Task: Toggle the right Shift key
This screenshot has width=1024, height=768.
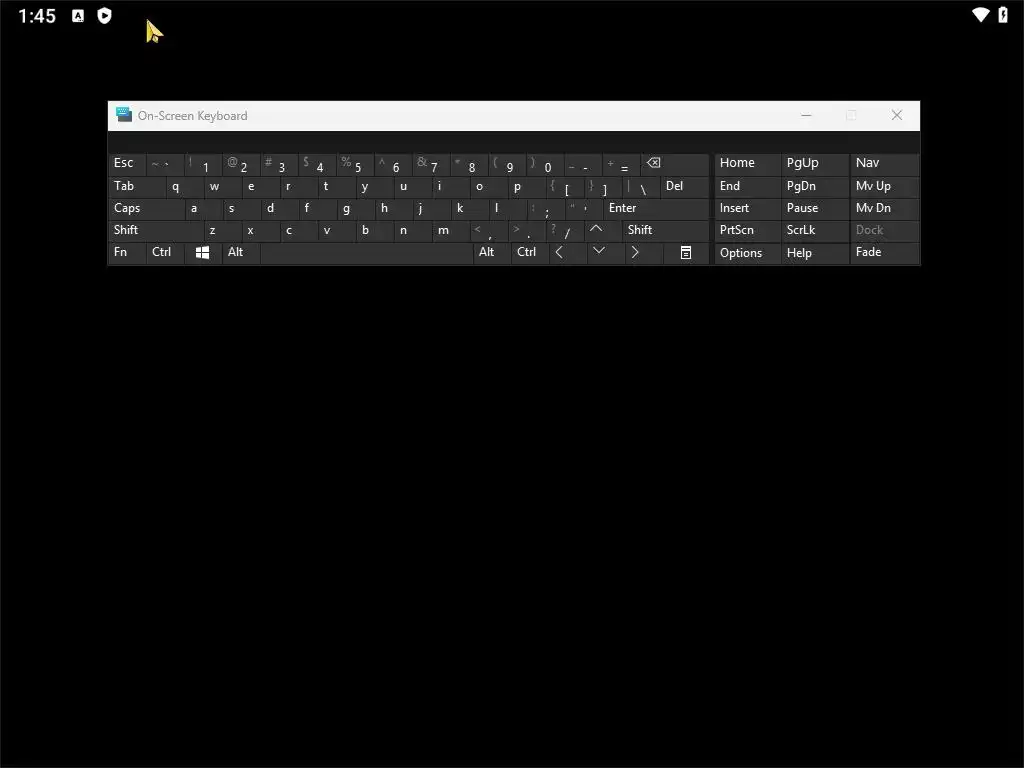Action: 665,231
